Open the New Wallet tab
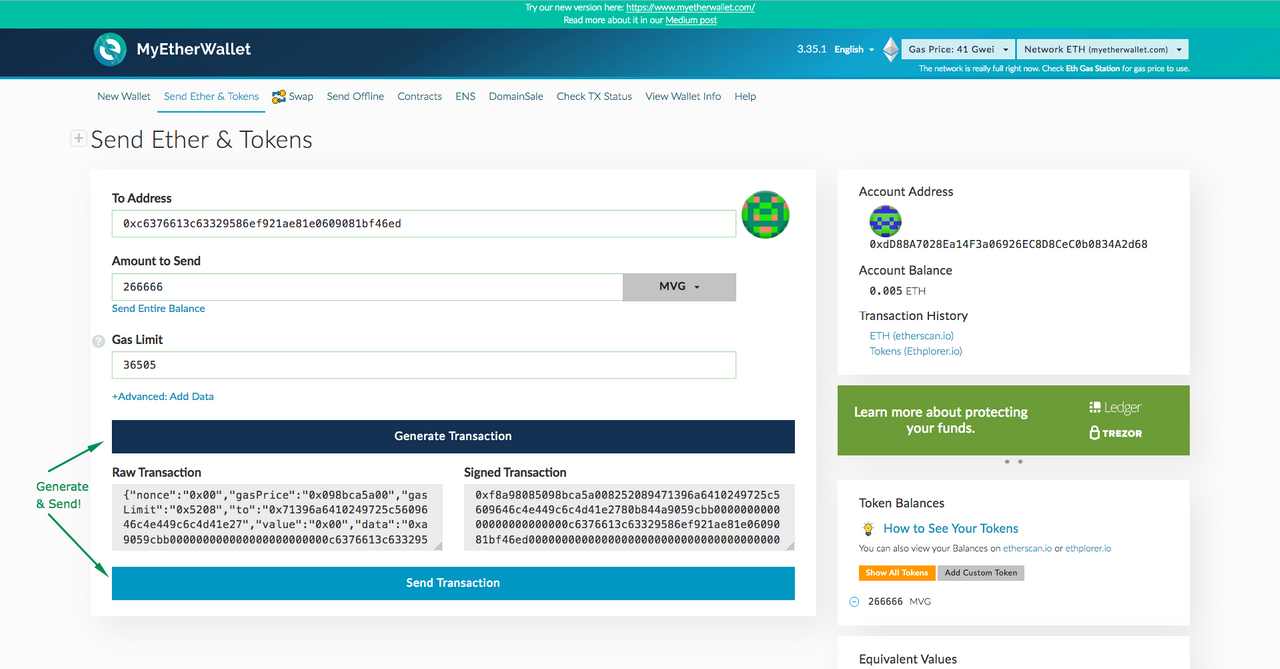 point(124,96)
